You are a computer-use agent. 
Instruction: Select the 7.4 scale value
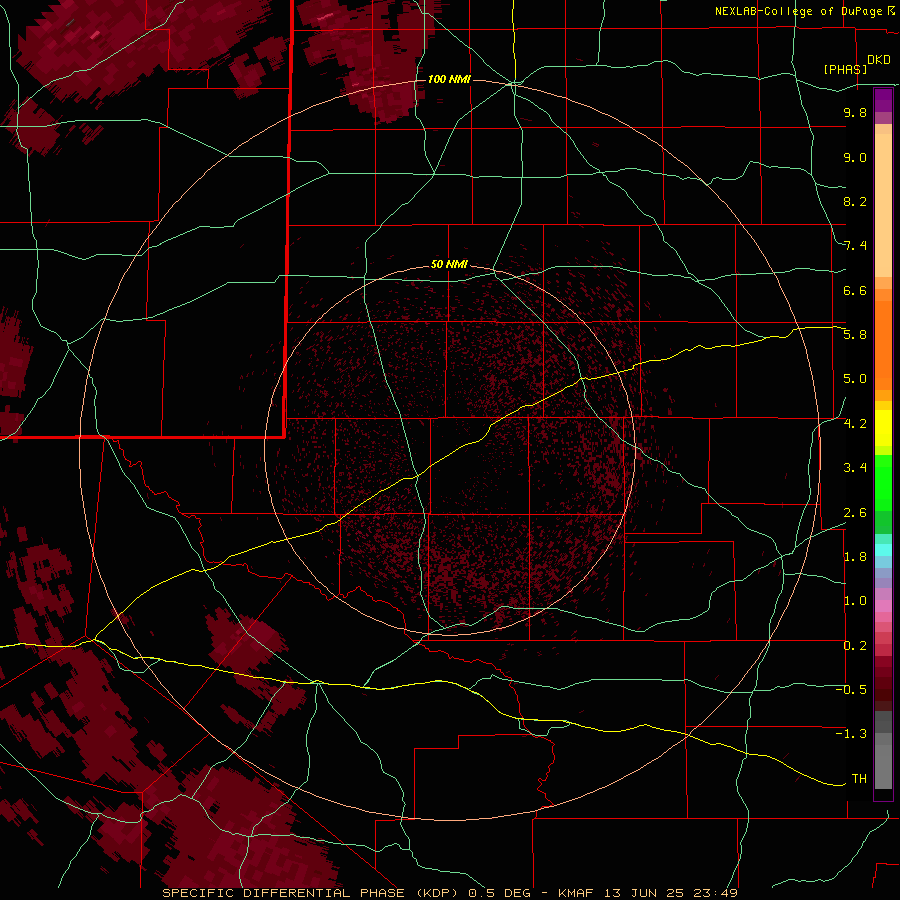tap(855, 246)
